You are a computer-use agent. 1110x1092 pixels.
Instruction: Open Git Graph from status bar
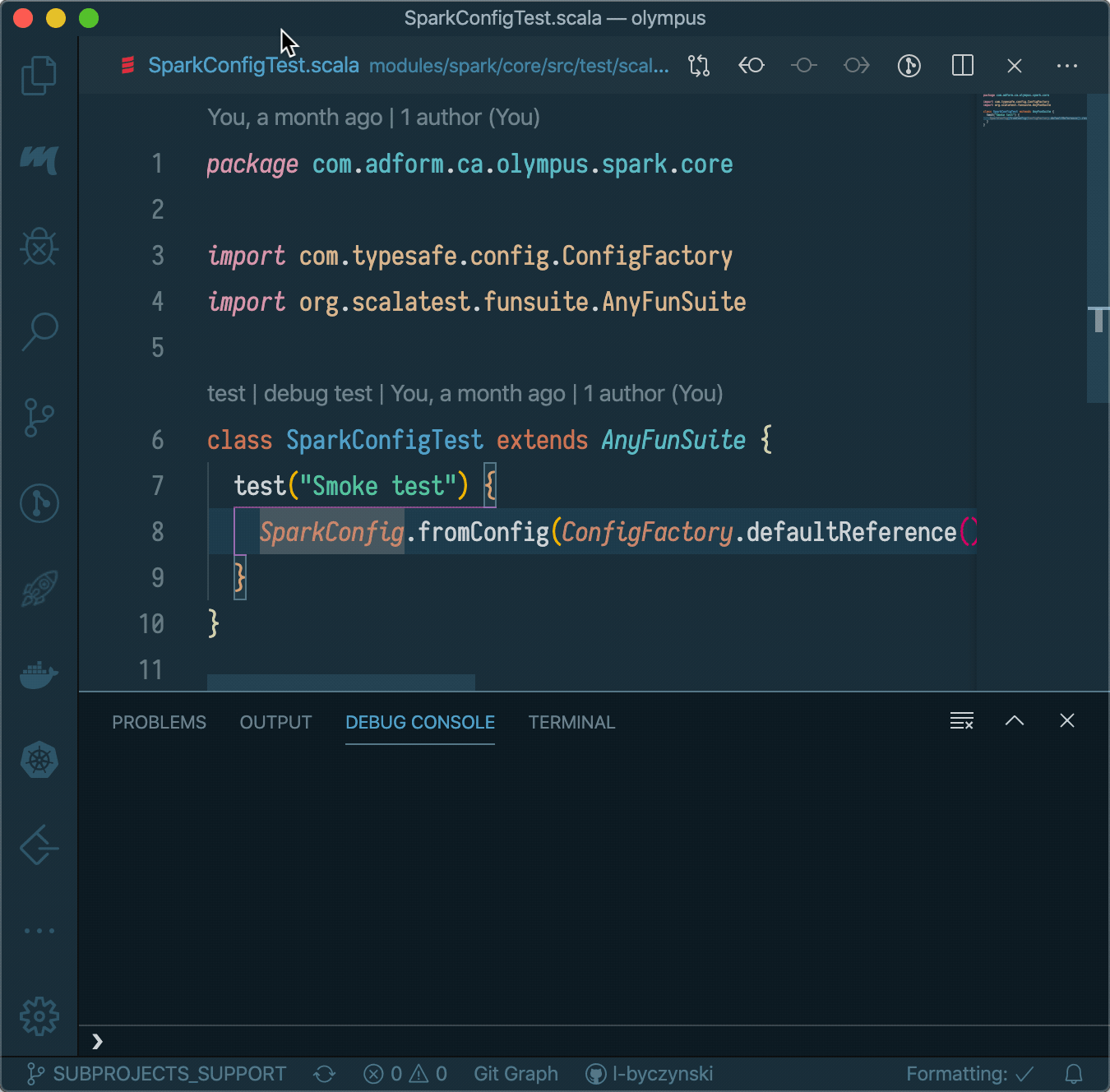point(516,1074)
